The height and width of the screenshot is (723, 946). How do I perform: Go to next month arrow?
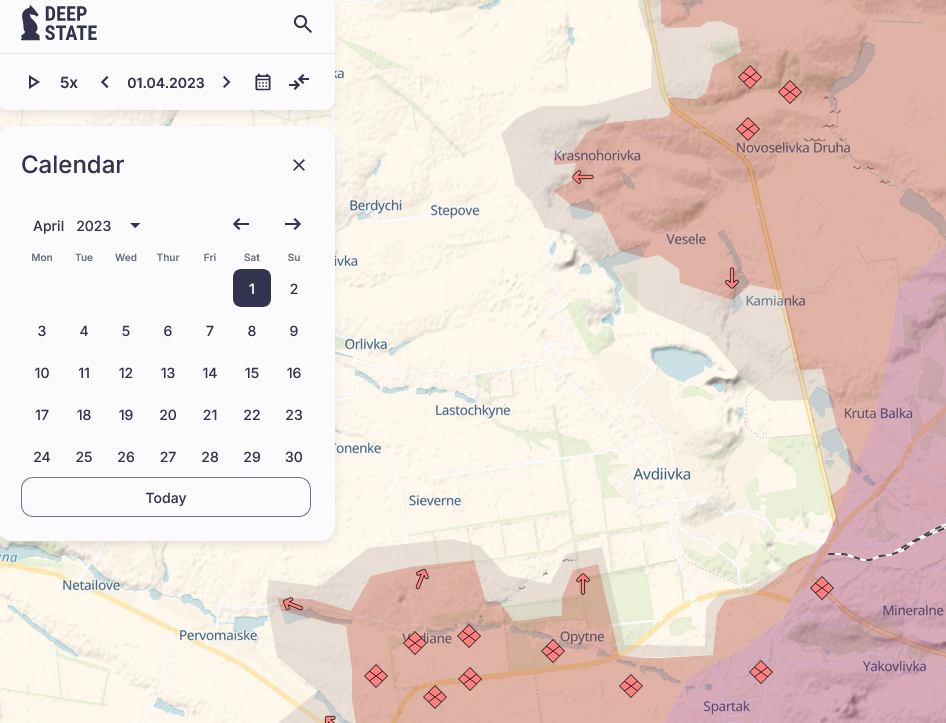tap(293, 225)
